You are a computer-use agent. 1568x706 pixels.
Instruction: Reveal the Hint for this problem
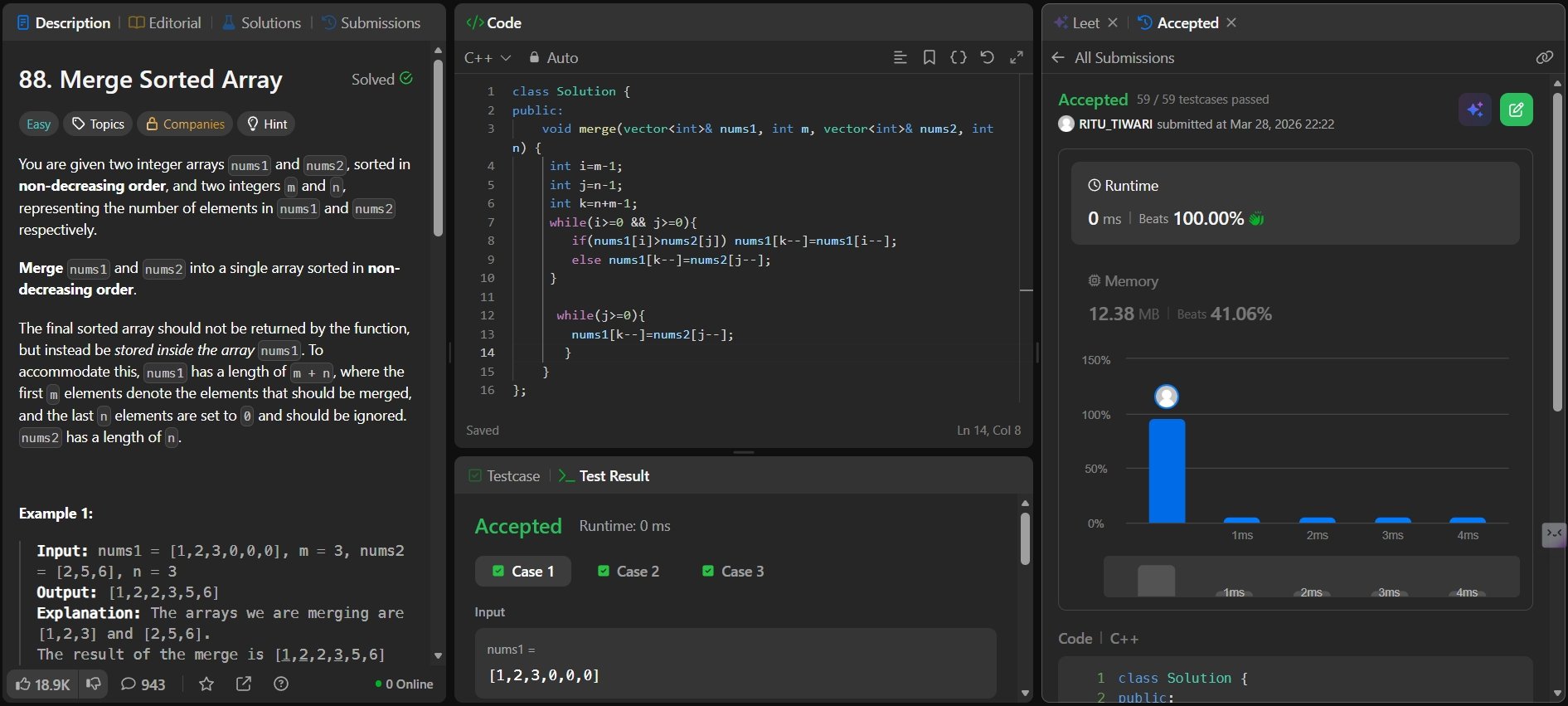266,124
